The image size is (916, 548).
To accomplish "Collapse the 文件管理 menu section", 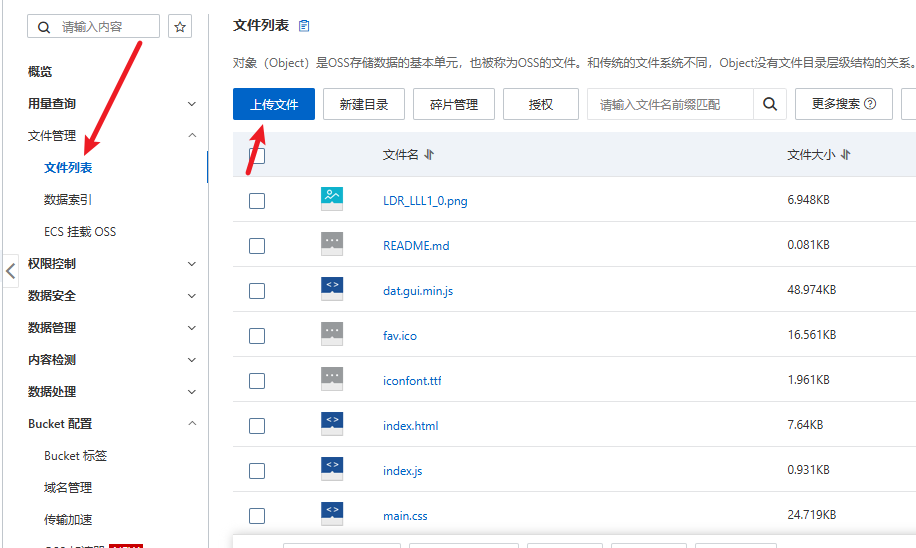I will coord(192,136).
